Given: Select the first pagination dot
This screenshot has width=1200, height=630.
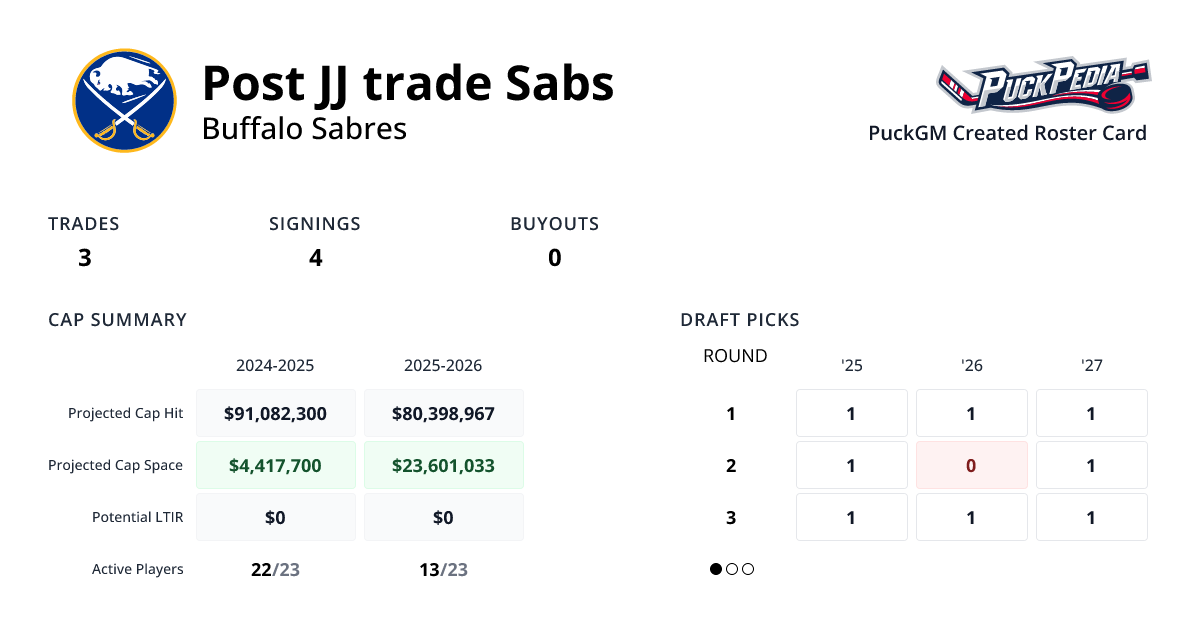Looking at the screenshot, I should coord(716,569).
